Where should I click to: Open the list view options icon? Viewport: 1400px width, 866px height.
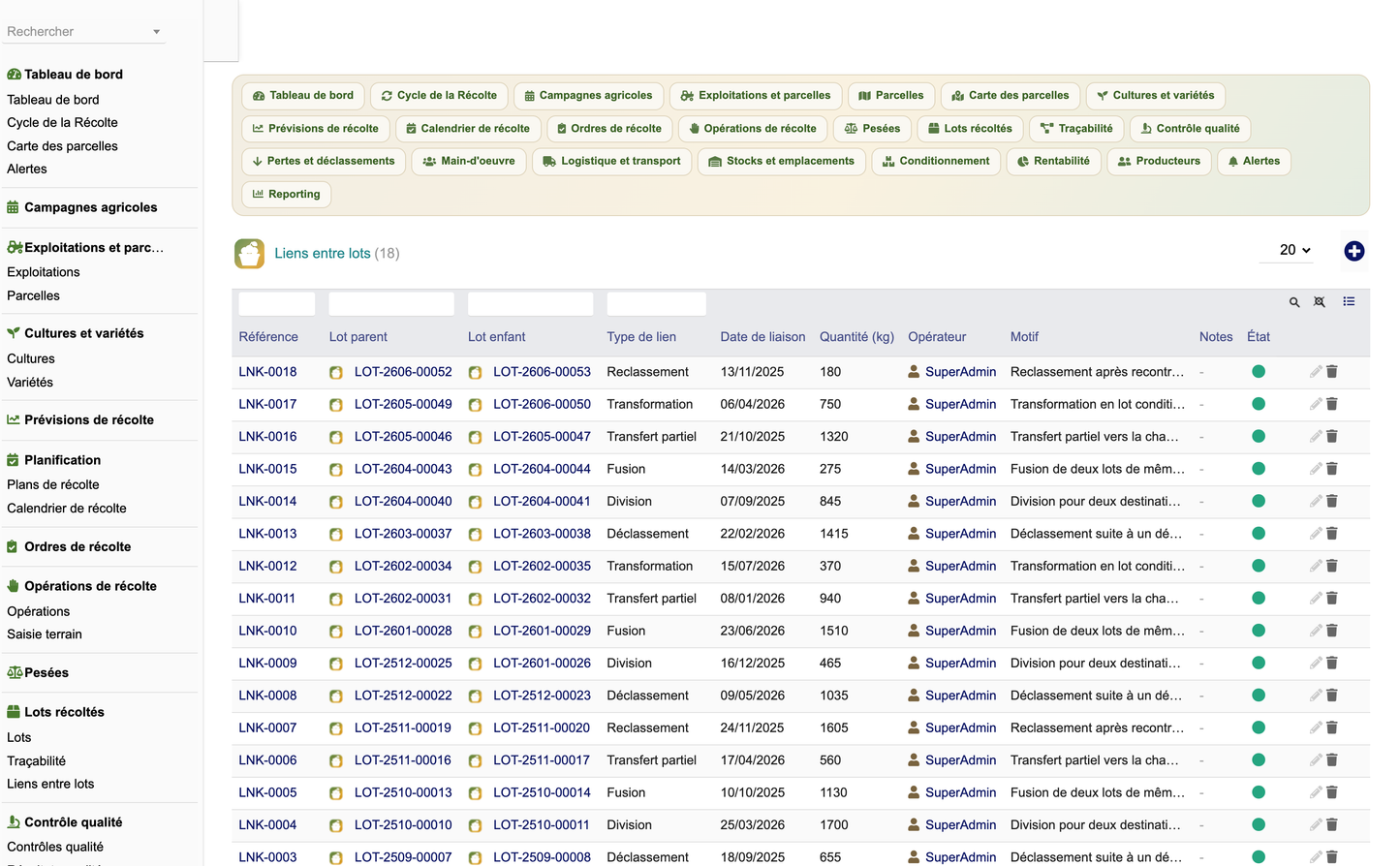coord(1349,301)
